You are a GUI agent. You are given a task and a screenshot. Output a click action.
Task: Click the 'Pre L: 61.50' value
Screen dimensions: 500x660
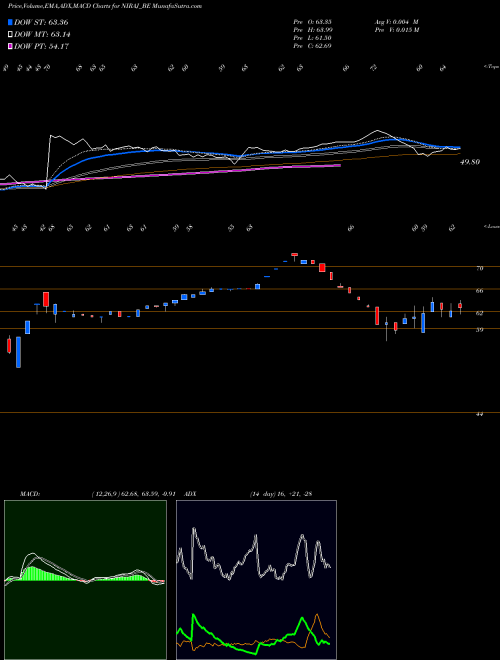(312, 38)
